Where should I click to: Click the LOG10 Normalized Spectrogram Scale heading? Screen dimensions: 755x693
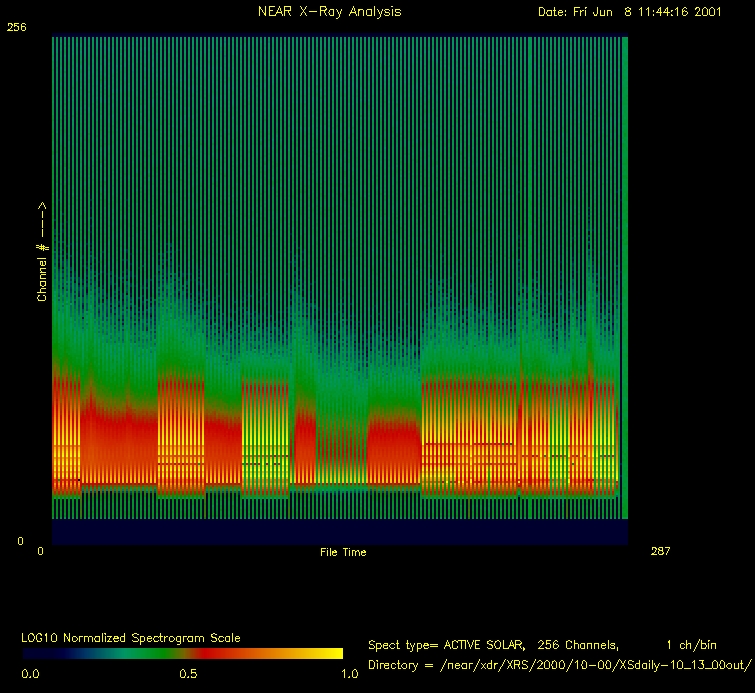click(131, 637)
